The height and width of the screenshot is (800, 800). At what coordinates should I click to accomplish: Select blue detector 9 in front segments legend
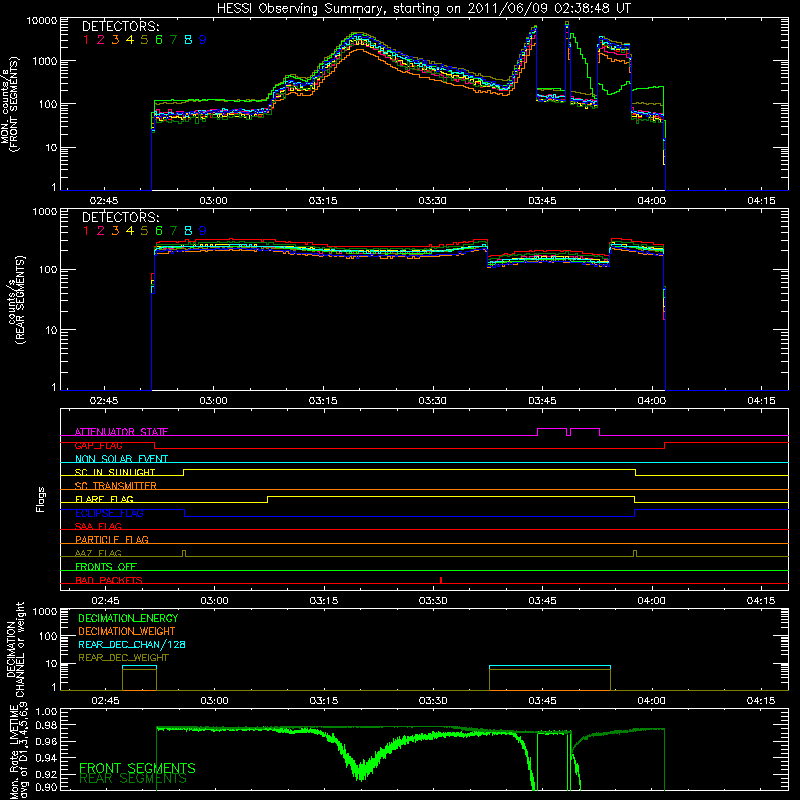click(x=203, y=40)
